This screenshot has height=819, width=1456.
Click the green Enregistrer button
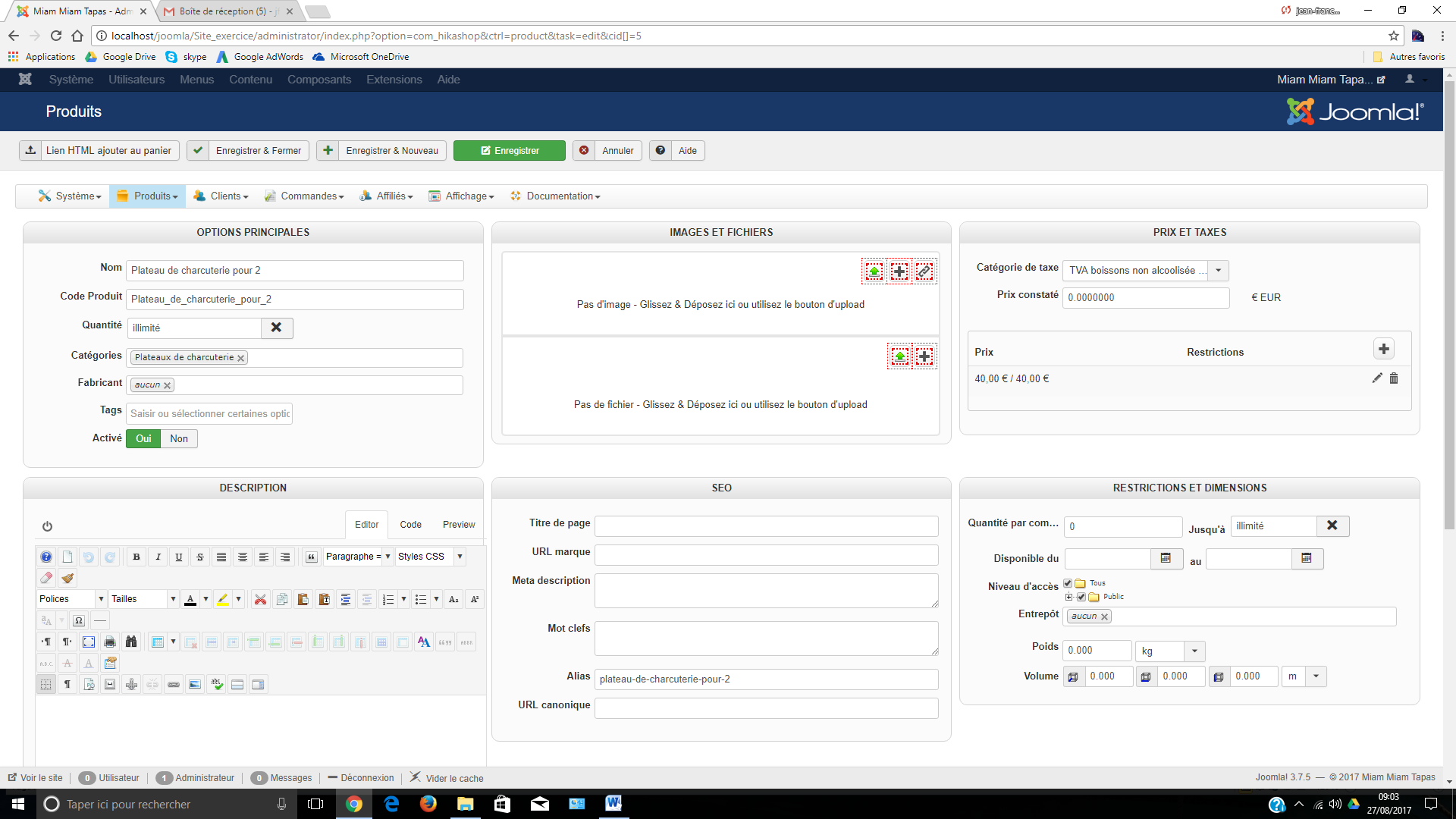point(510,151)
